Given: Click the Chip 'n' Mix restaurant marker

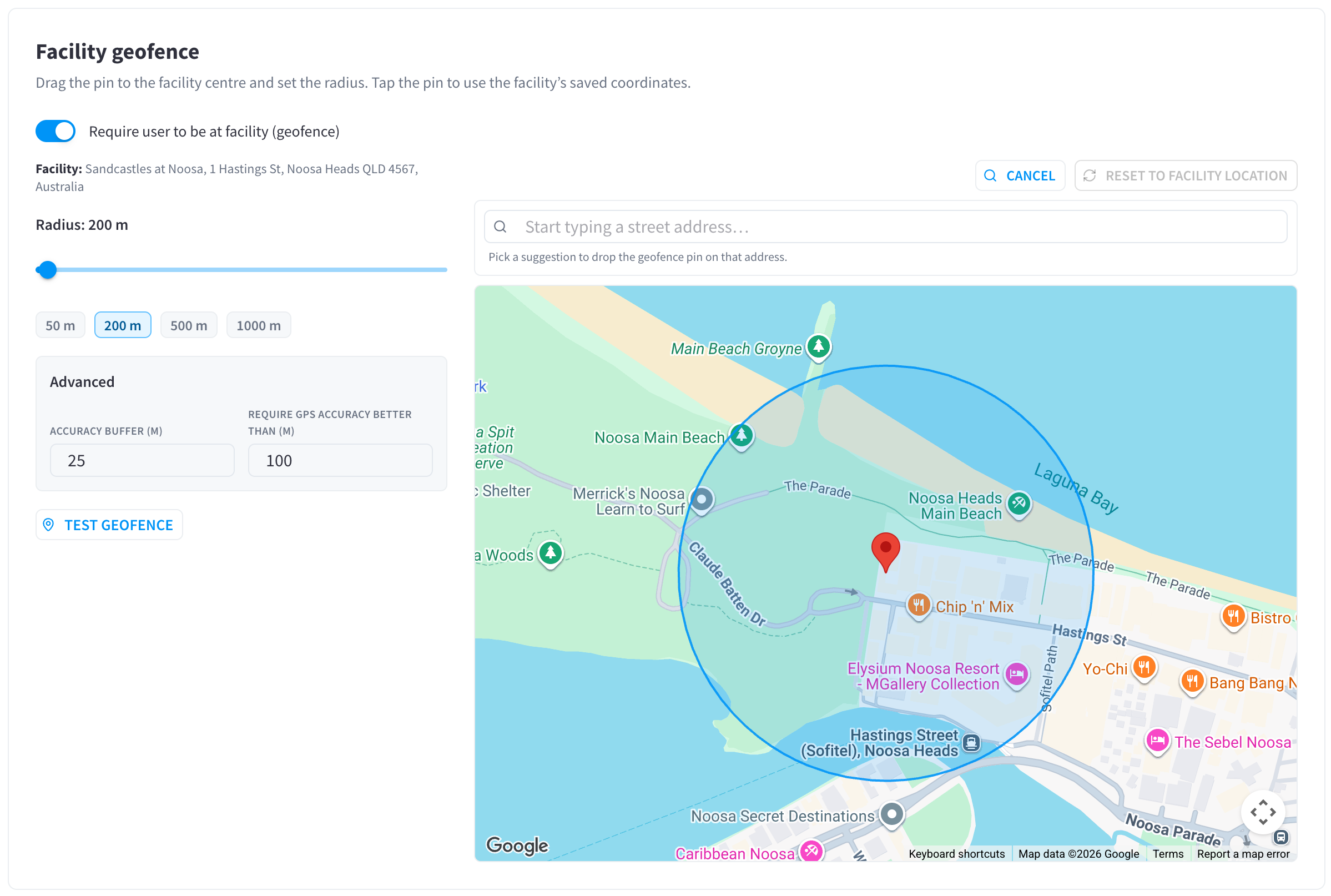Looking at the screenshot, I should coord(919,605).
